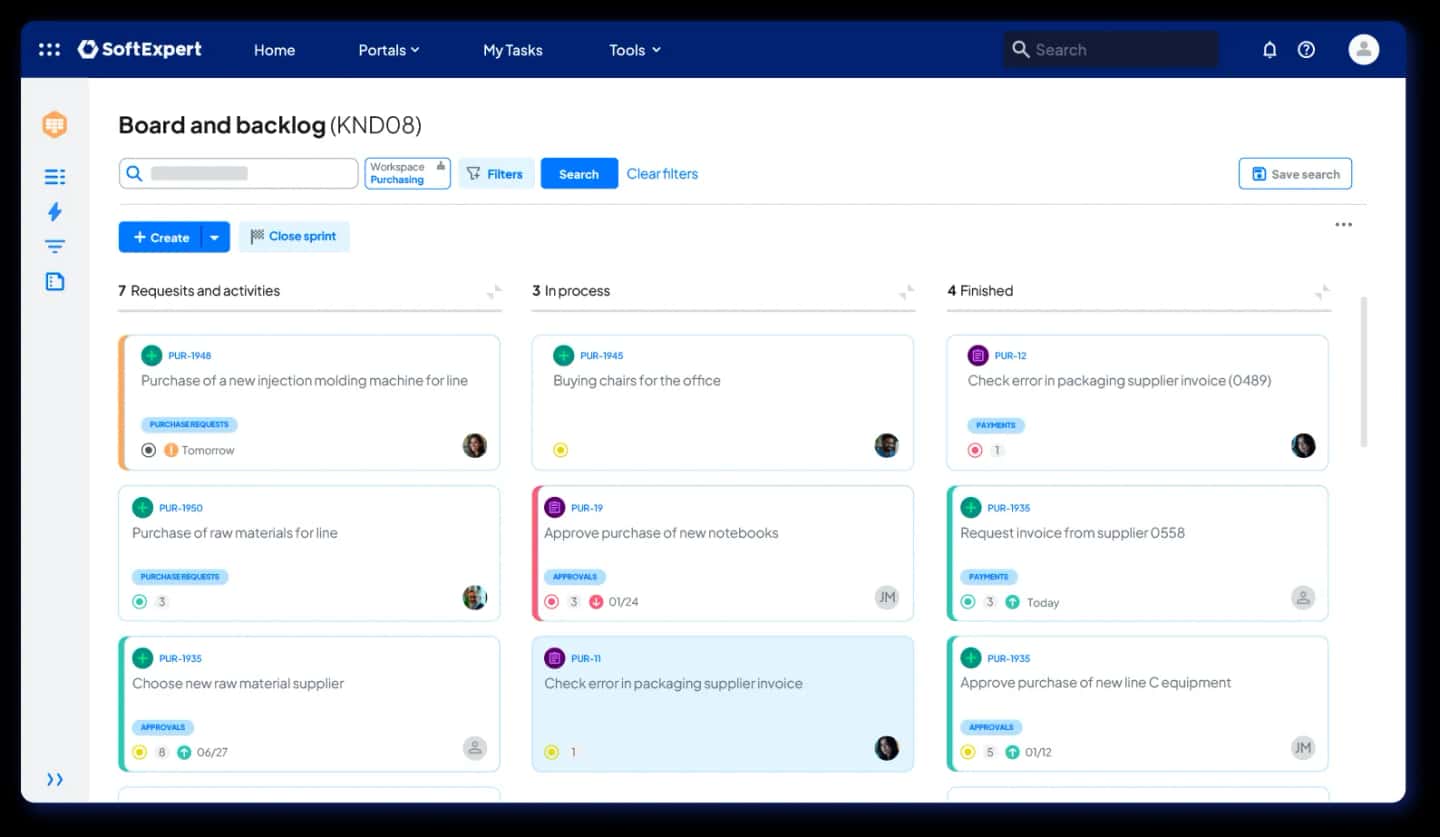Click the top navigation Search field
1440x837 pixels.
pyautogui.click(x=1111, y=49)
